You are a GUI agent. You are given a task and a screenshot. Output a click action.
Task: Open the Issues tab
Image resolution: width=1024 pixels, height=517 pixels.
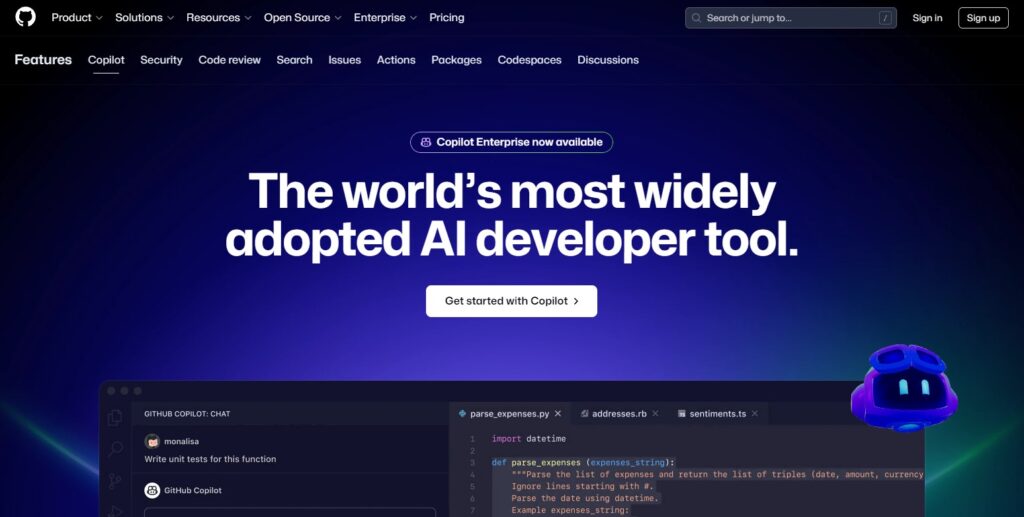[344, 60]
